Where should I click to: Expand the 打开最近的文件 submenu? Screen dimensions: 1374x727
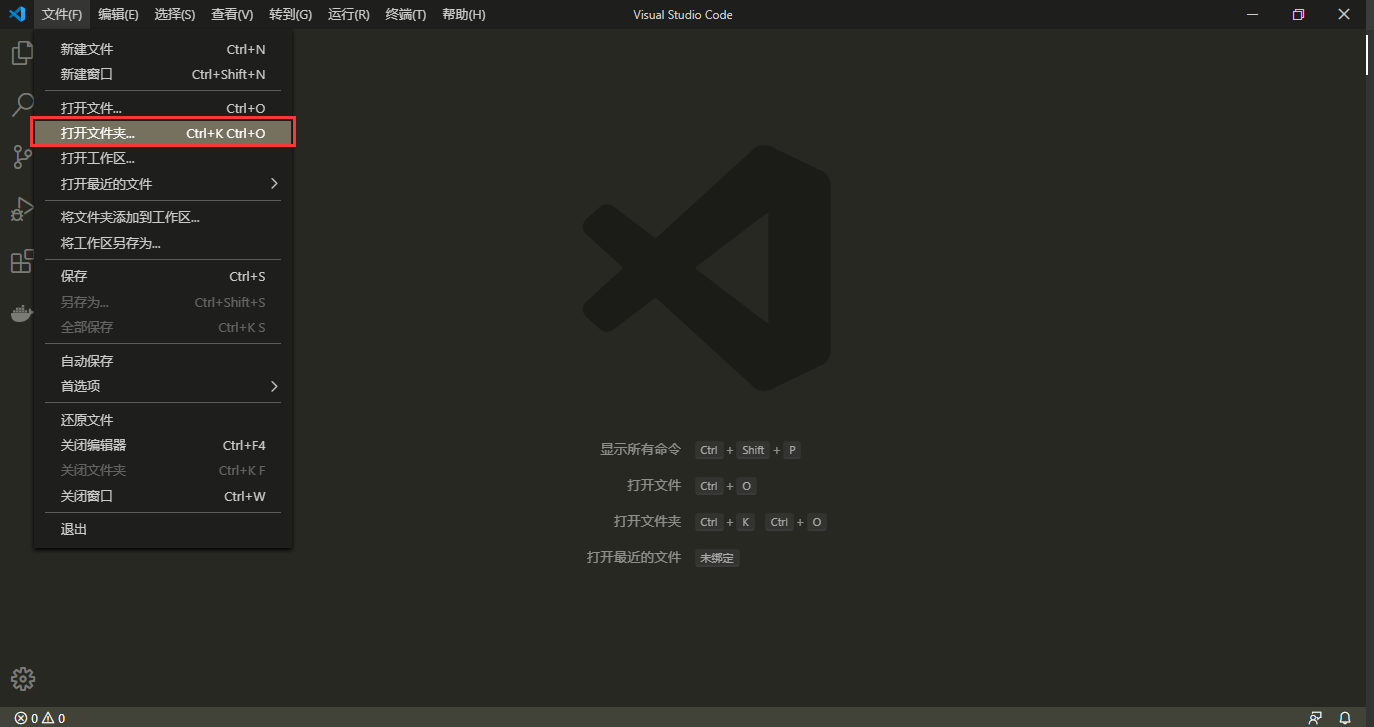click(x=163, y=184)
